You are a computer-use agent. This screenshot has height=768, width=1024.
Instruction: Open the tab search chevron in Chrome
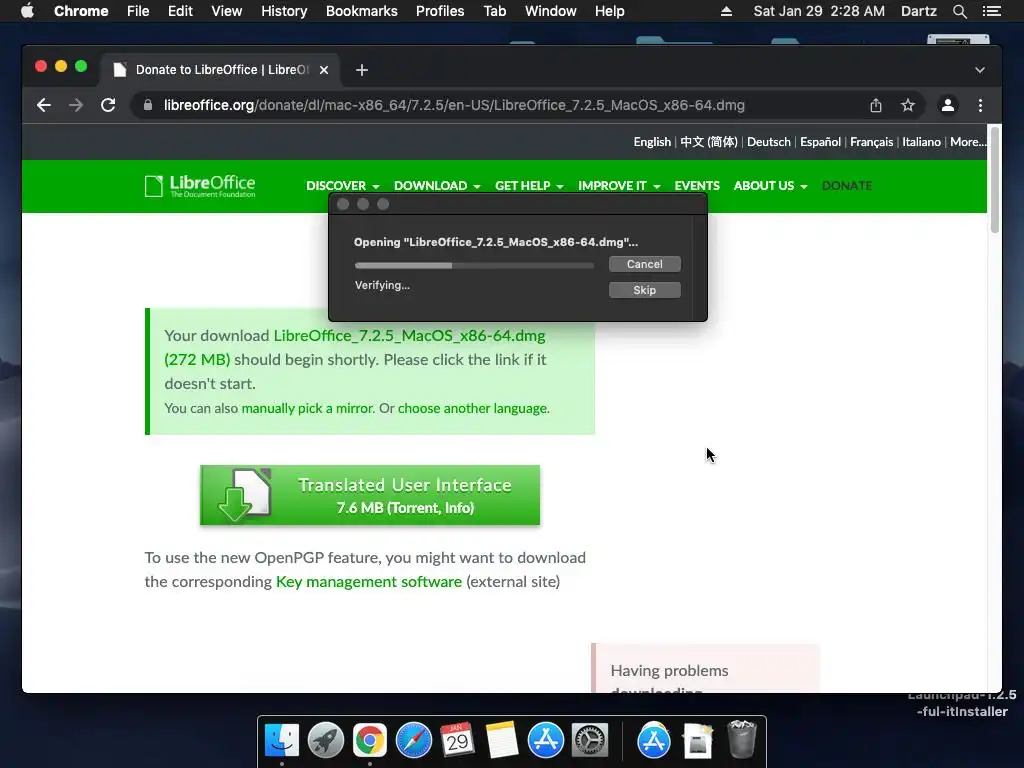point(980,70)
